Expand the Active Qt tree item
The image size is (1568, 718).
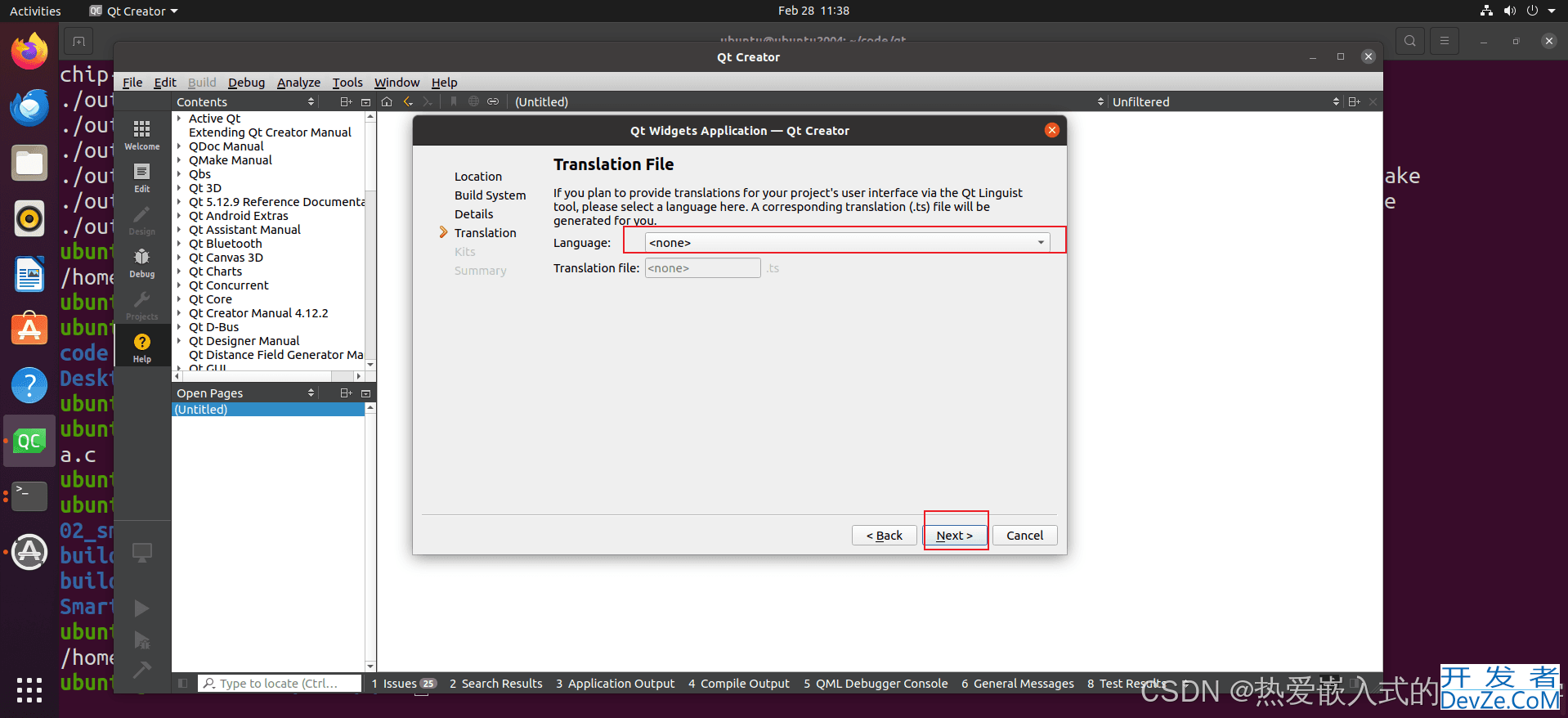click(x=179, y=119)
